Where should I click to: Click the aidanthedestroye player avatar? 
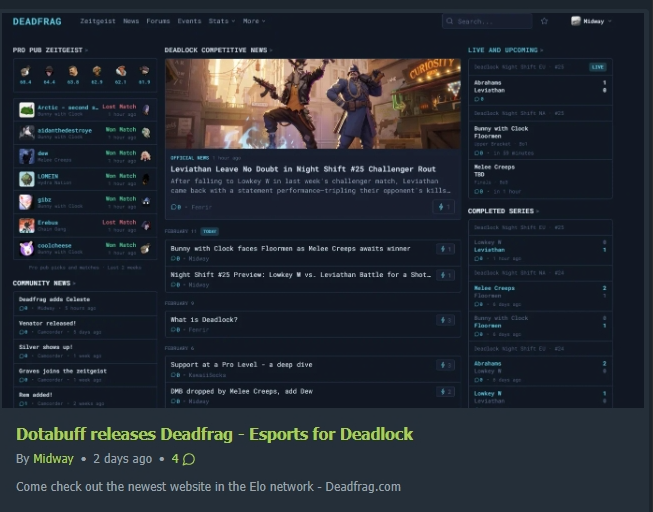[27, 133]
